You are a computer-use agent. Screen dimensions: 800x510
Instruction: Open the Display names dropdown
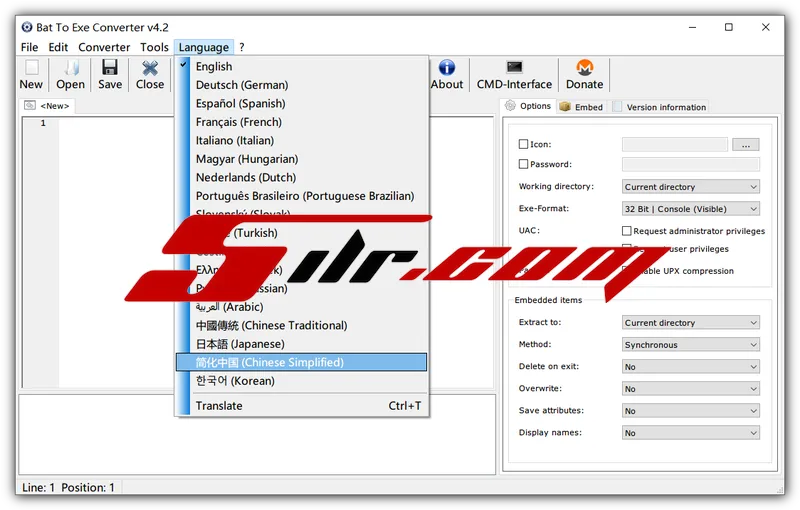(x=690, y=432)
